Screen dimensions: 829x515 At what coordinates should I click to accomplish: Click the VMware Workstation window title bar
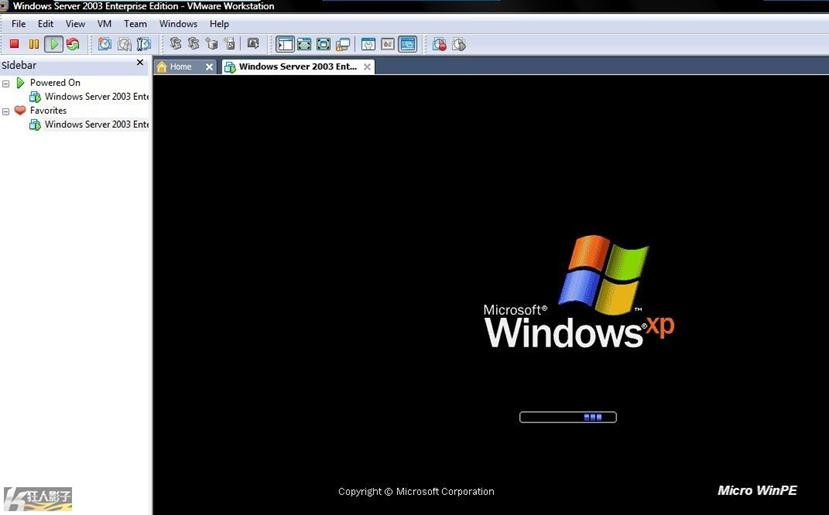(414, 6)
